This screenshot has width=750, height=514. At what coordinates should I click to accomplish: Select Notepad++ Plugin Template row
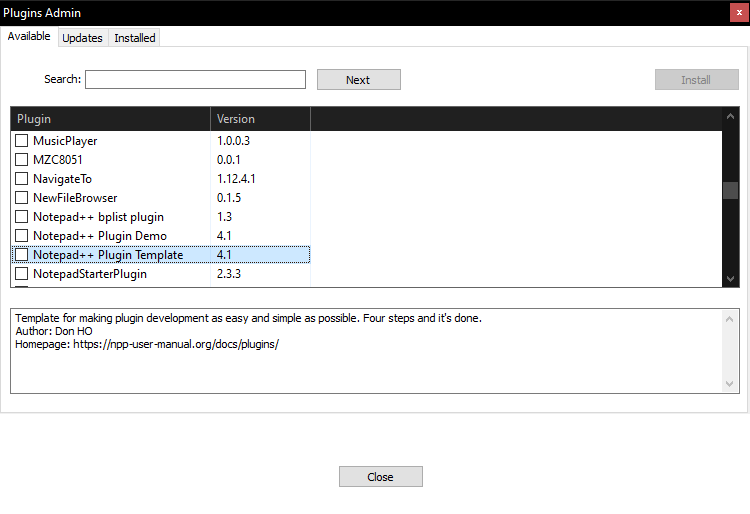coord(161,254)
